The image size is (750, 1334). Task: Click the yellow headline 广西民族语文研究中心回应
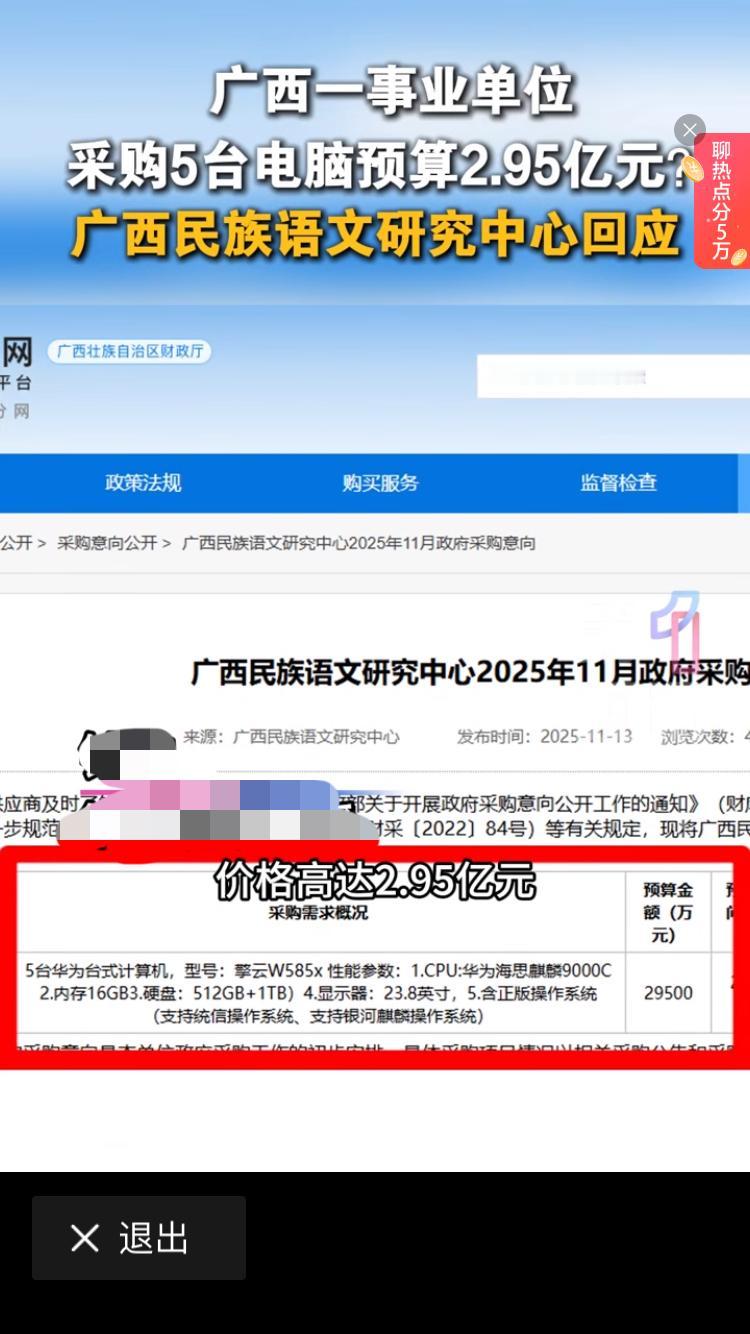pos(376,236)
